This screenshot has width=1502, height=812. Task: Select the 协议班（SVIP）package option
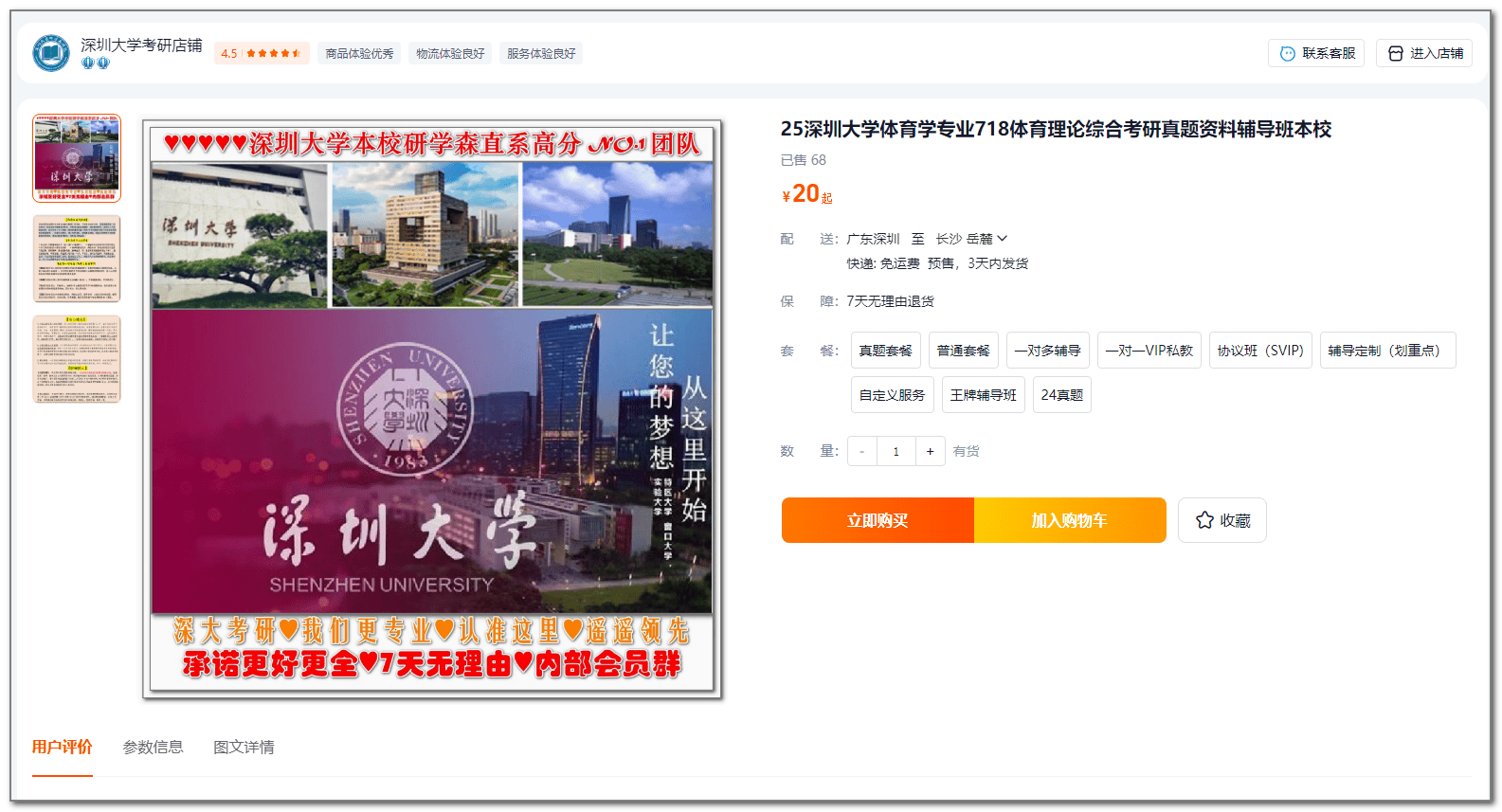click(x=1261, y=351)
